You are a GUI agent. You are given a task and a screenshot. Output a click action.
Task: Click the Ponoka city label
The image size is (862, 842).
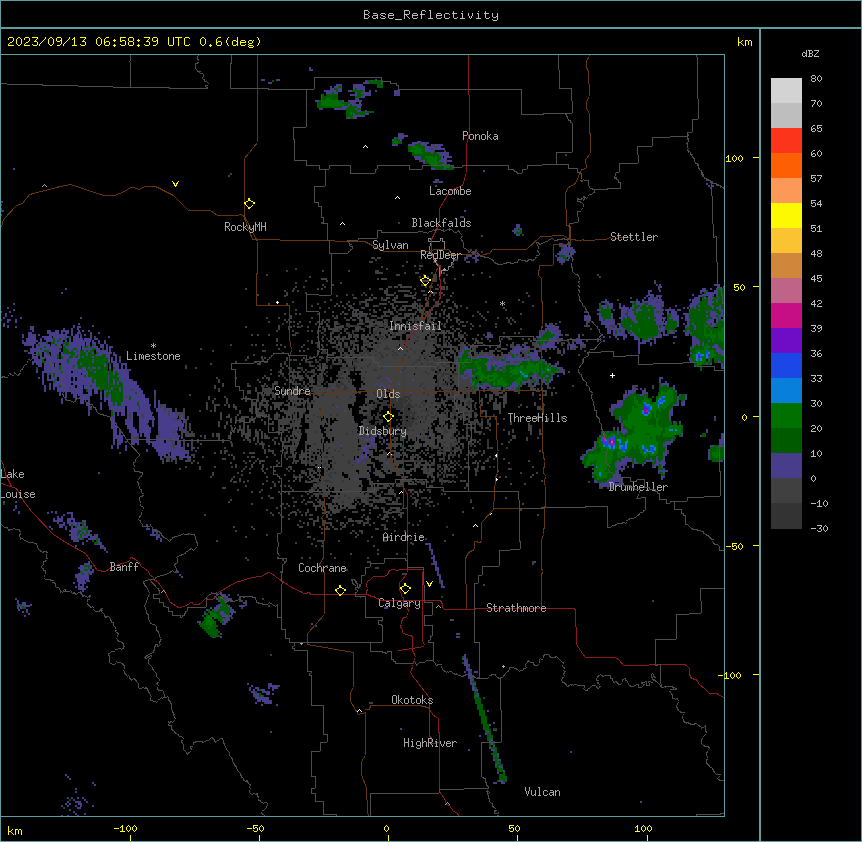tap(480, 136)
